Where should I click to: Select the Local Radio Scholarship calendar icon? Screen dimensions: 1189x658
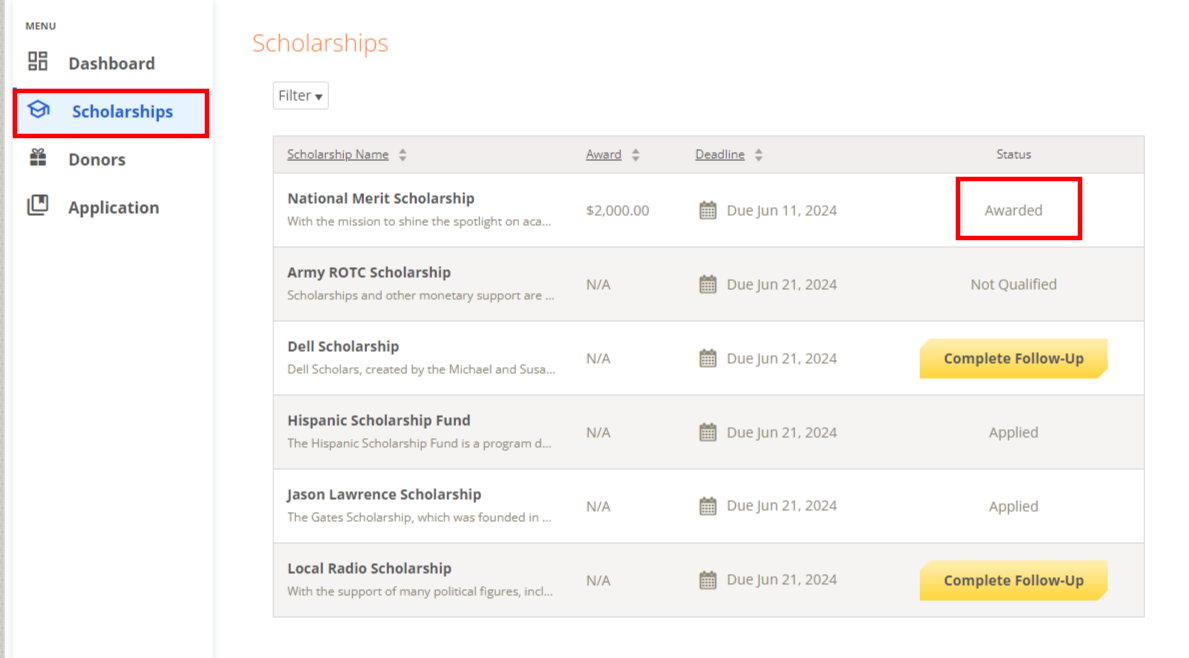coord(708,580)
